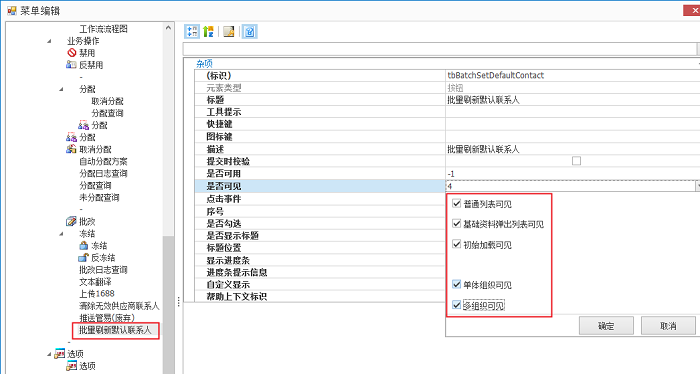Screen dimensions: 700x374
Task: Uncheck the 普通列表可见 checkbox
Action: [x=456, y=204]
